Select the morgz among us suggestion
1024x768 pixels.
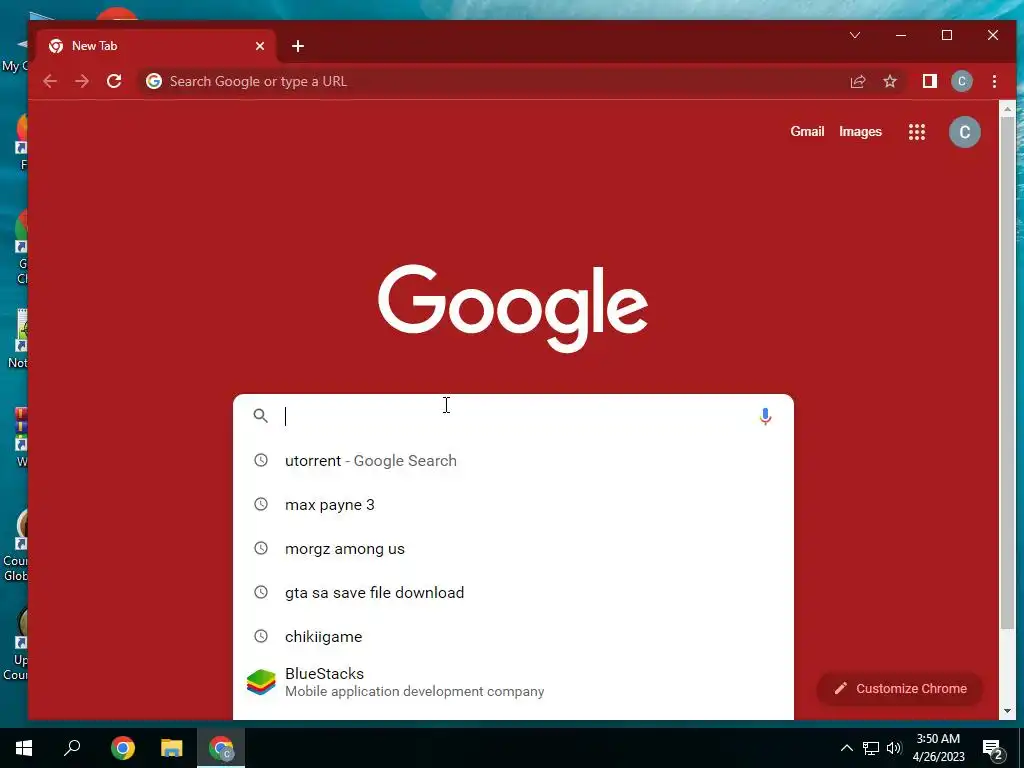[513, 549]
